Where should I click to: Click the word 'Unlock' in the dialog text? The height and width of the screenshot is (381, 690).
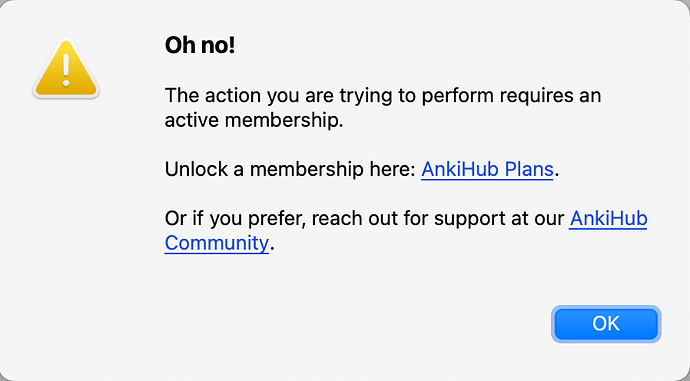(x=196, y=169)
